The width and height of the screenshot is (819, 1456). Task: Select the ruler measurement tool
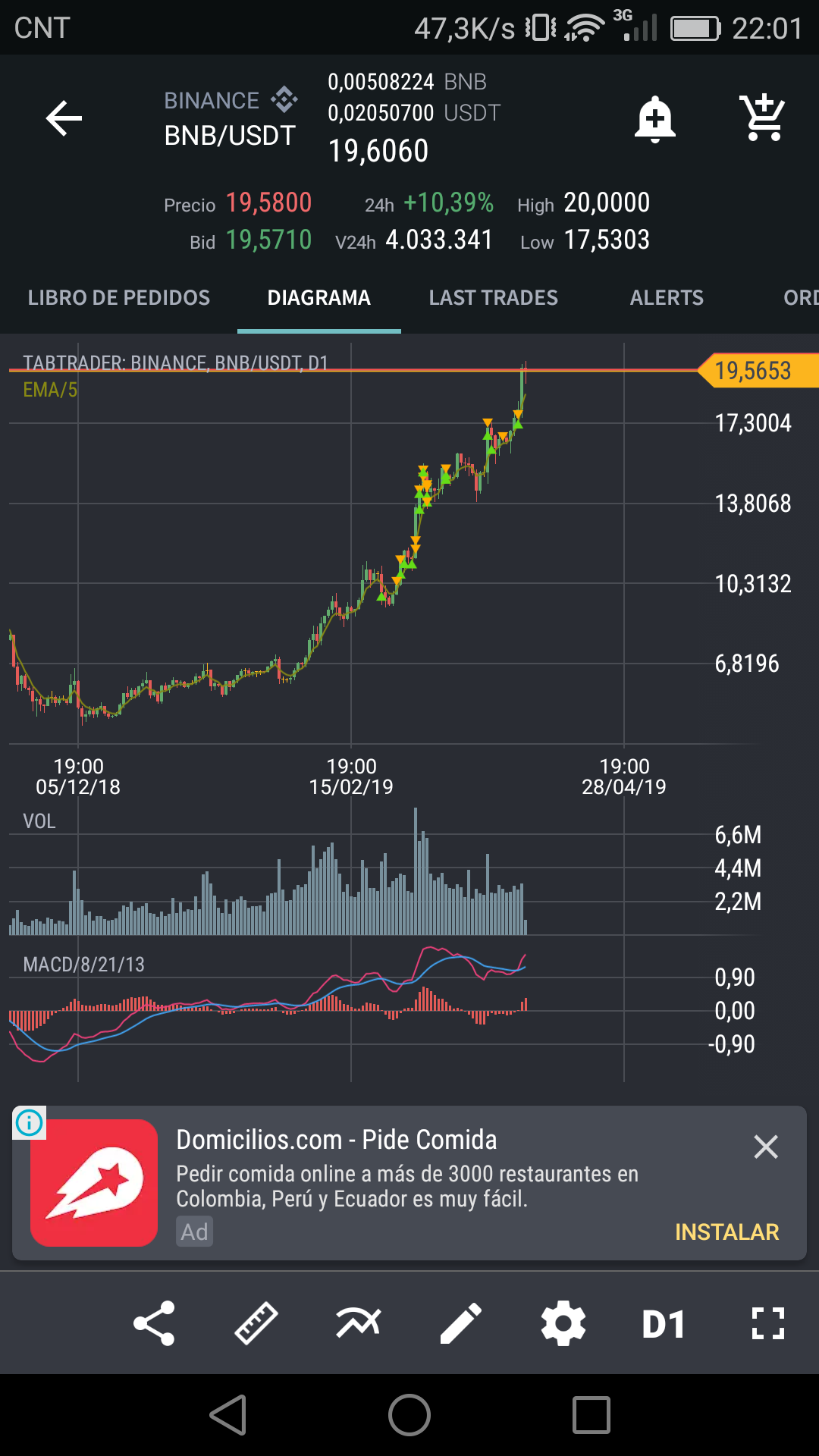coord(256,1324)
